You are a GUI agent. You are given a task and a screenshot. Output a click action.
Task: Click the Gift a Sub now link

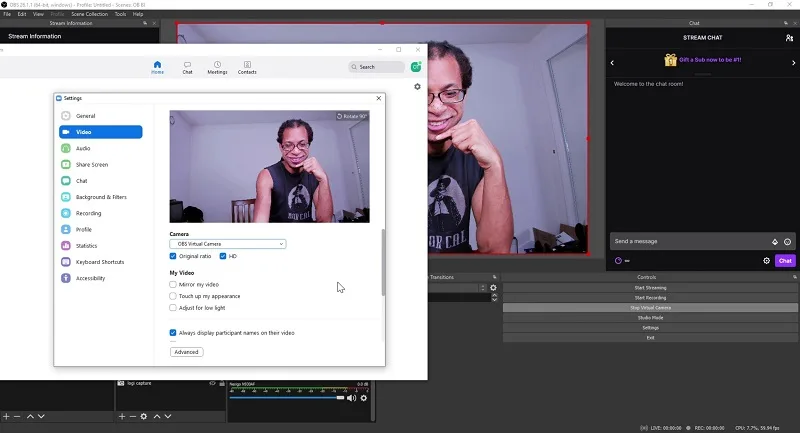click(x=710, y=60)
